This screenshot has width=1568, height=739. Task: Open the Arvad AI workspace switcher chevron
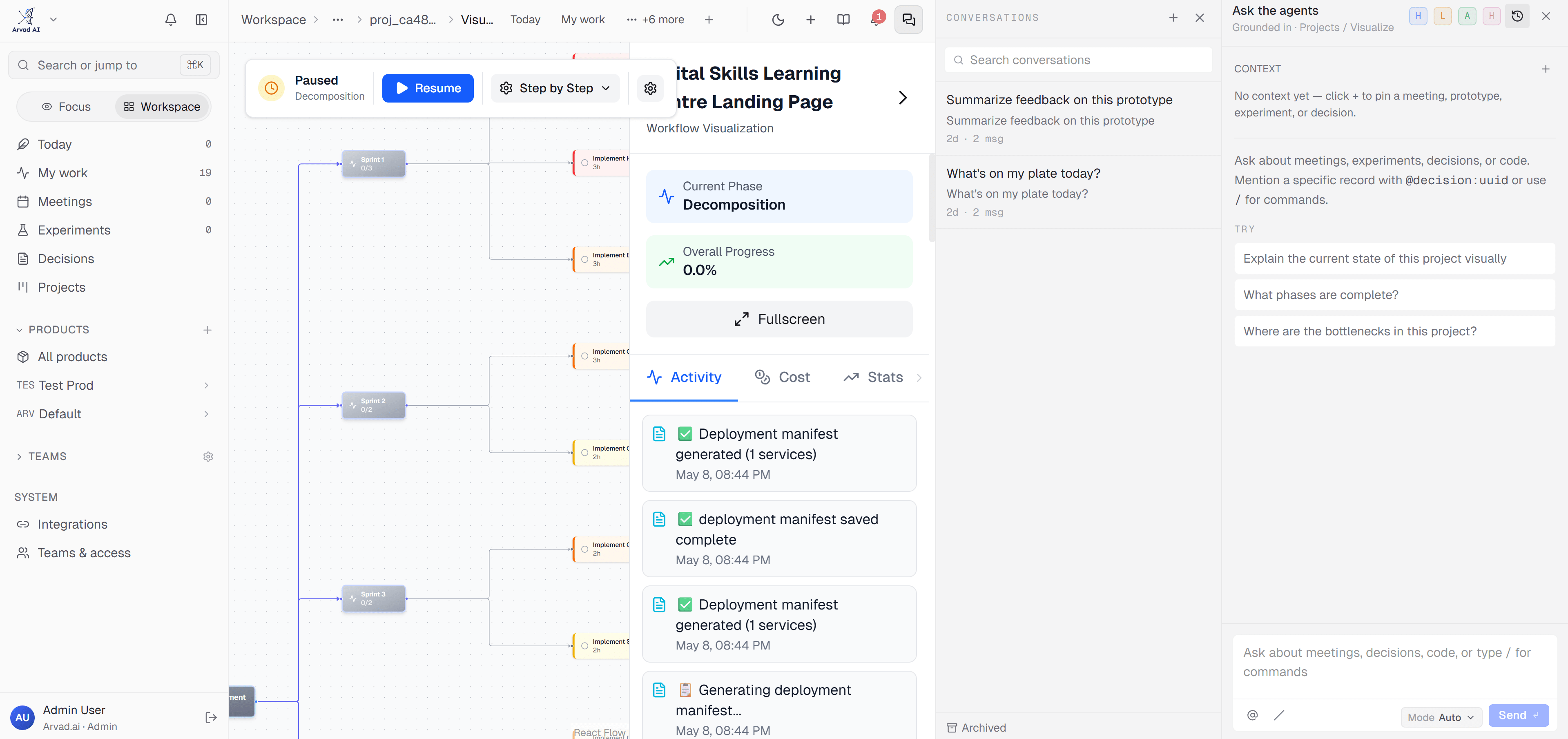tap(54, 20)
